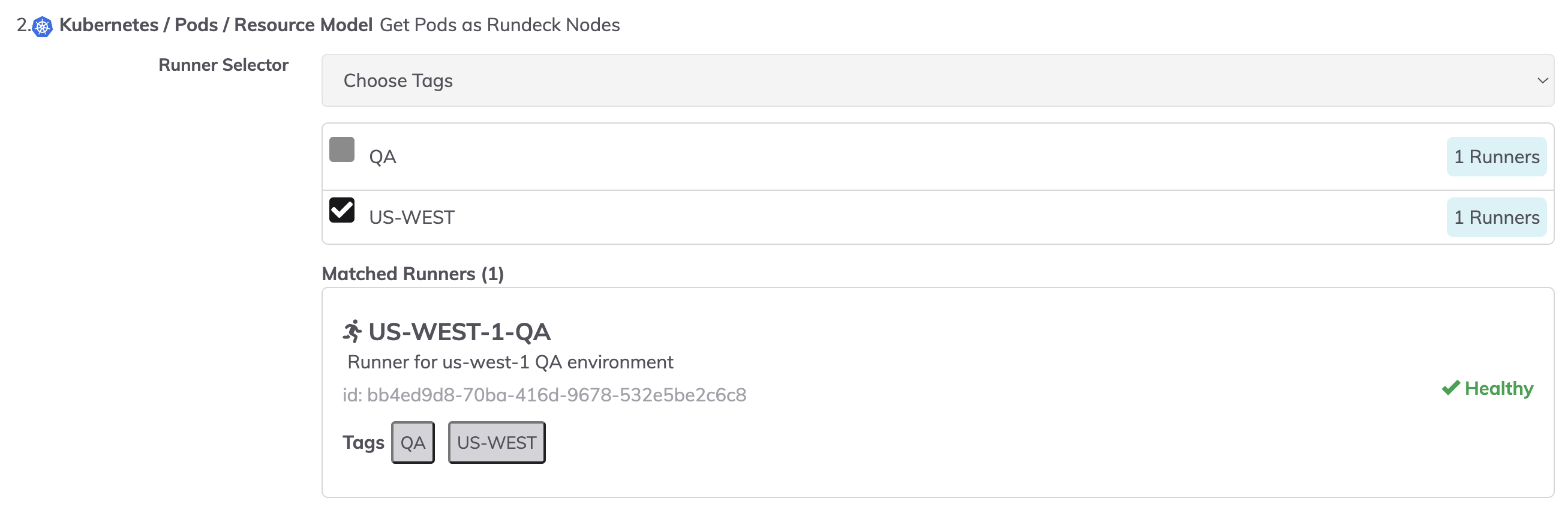Image resolution: width=1568 pixels, height=516 pixels.
Task: Click the Kubernetes plugin icon beside step 2
Action: (x=41, y=26)
